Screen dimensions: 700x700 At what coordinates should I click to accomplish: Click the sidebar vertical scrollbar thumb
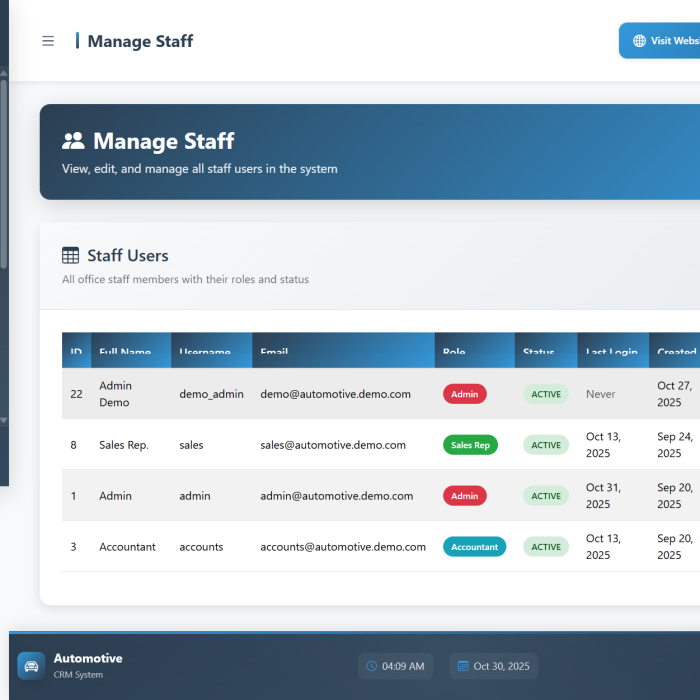pyautogui.click(x=4, y=175)
